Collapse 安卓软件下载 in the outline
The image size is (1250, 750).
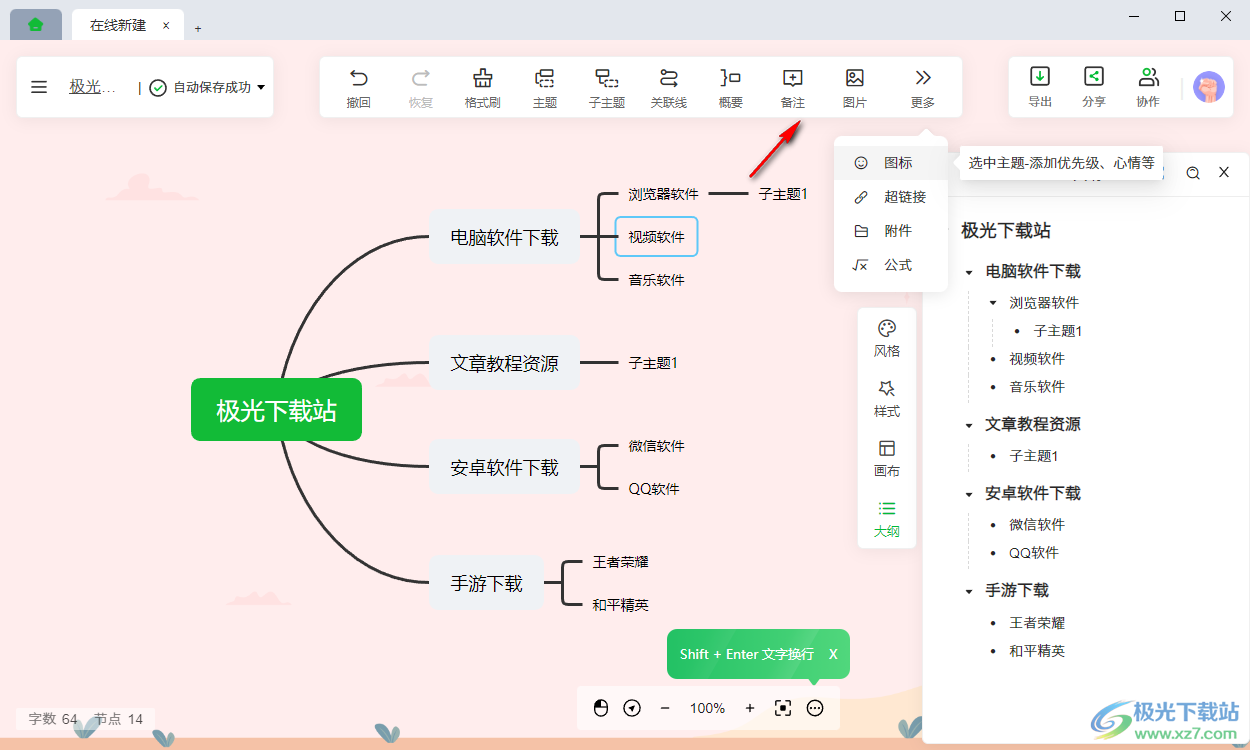(x=969, y=494)
